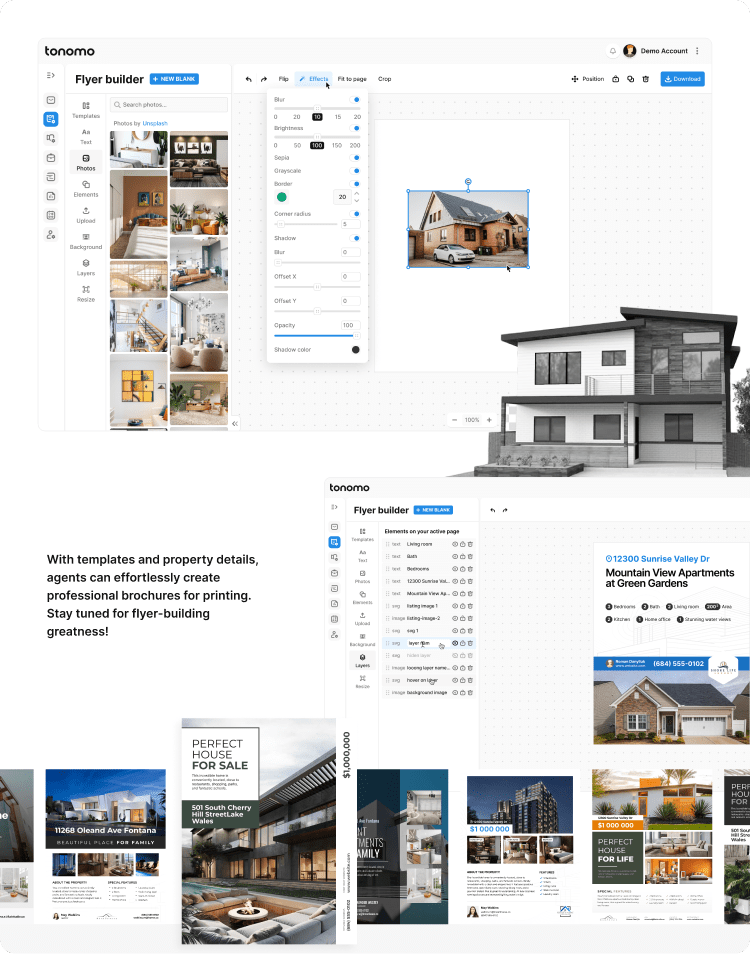Viewport: 750px width, 954px height.
Task: Hide the Bath text layer using its eye icon
Action: 454,556
